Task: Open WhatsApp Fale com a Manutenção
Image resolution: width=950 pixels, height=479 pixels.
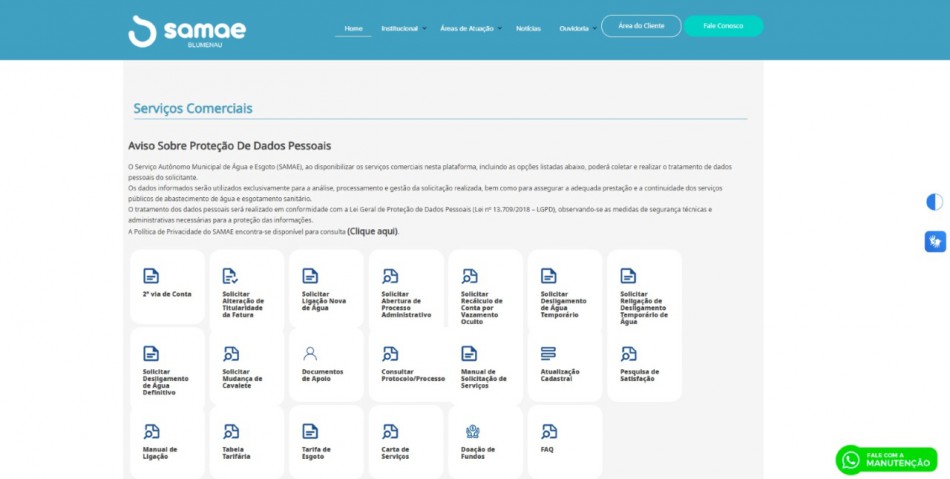Action: tap(887, 460)
